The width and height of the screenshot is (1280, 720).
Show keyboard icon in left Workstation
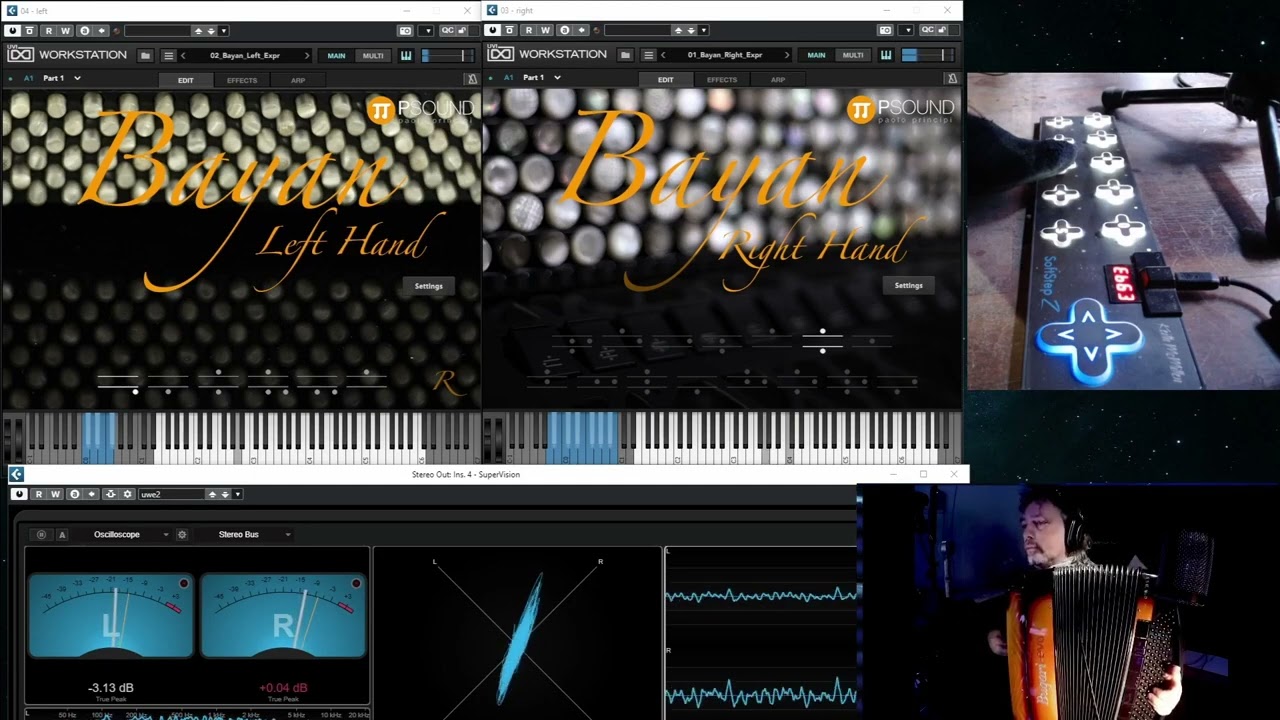tap(406, 55)
